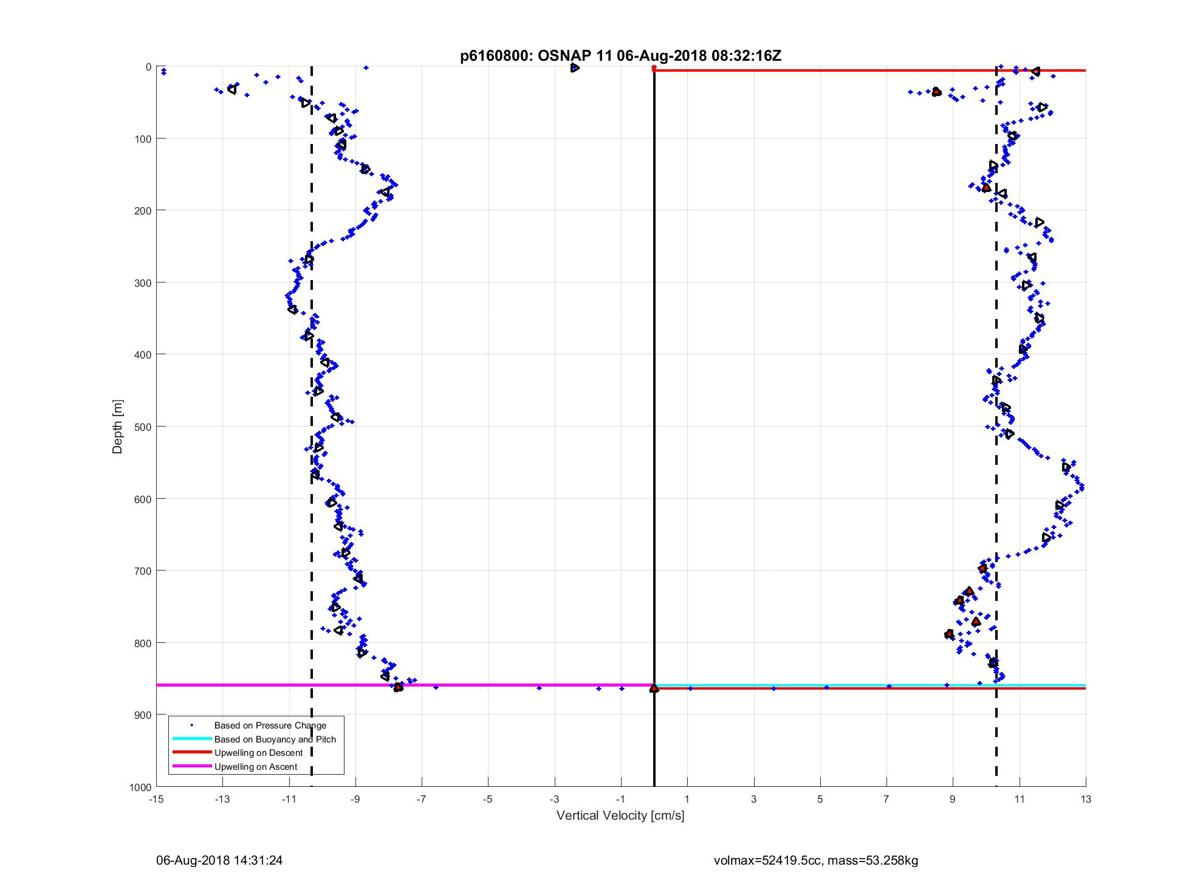Click the 'Vertical Velocity [cm/s]' axis label
The height and width of the screenshot is (885, 1200).
coord(620,816)
